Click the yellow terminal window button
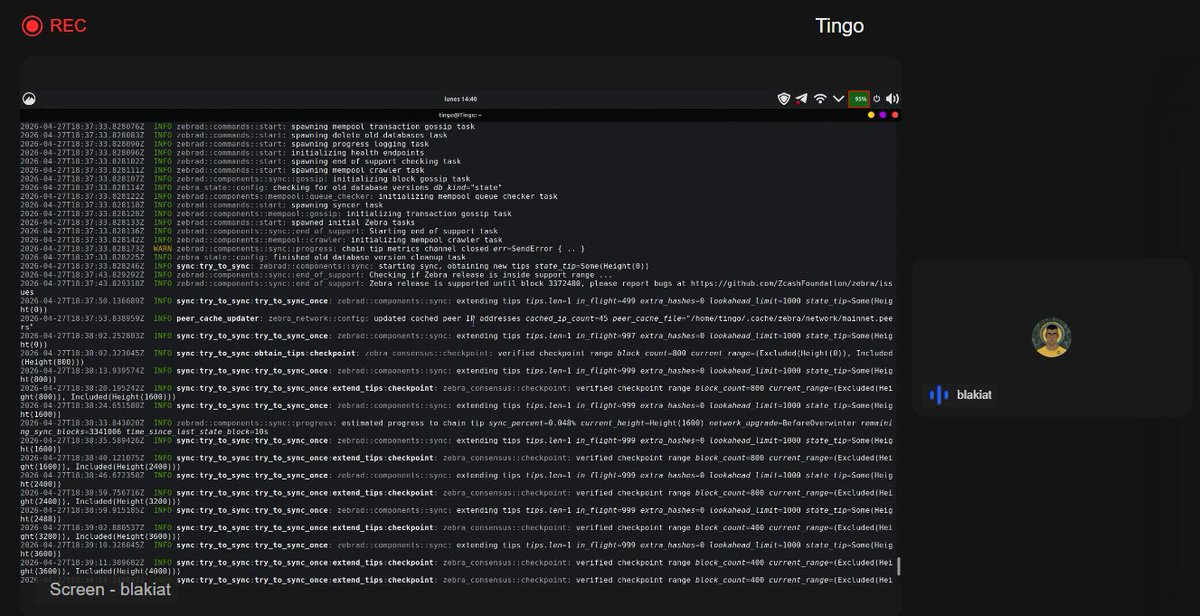This screenshot has width=1200, height=616. point(871,115)
